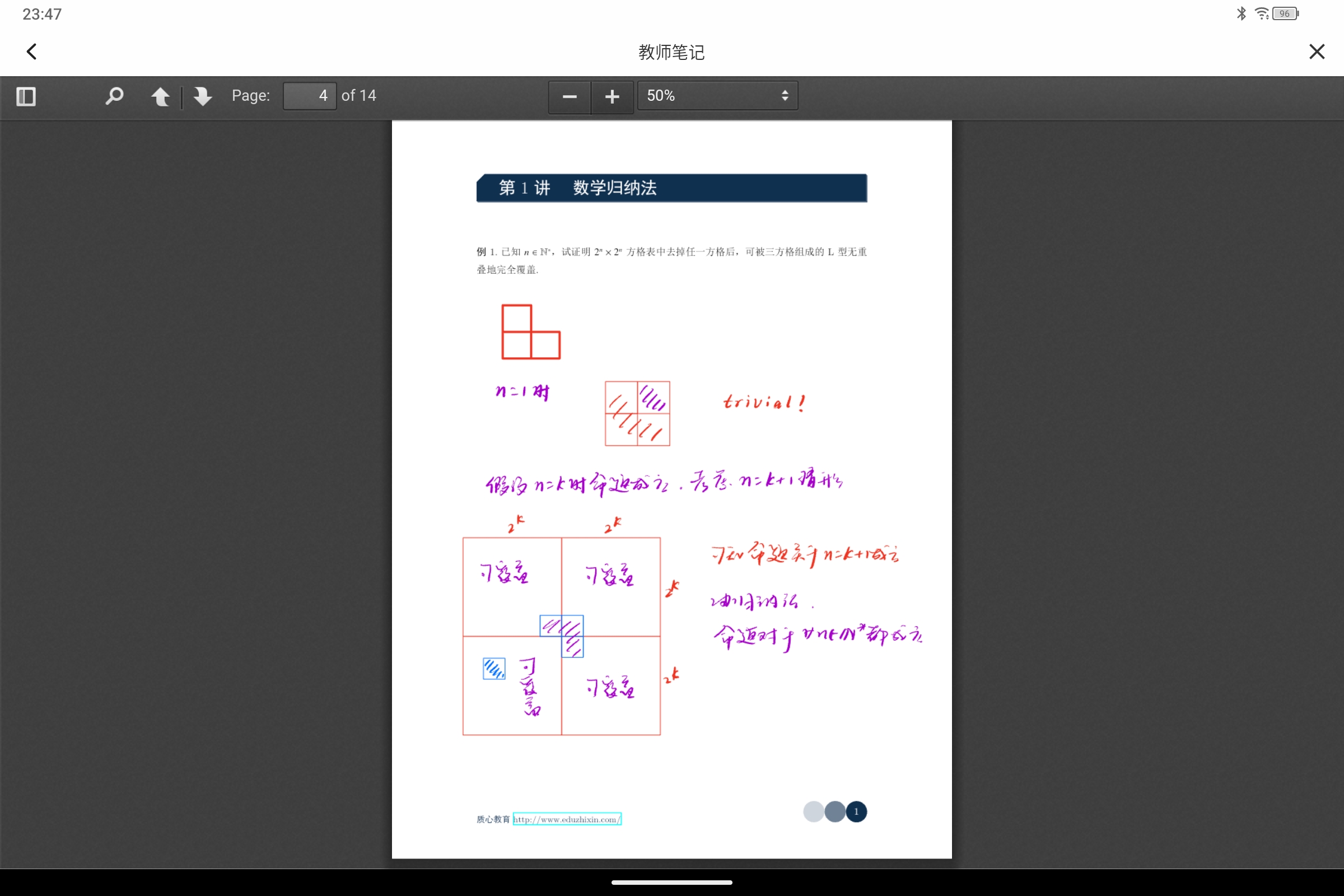
Task: Click the bottom home indicator bar
Action: click(x=672, y=883)
